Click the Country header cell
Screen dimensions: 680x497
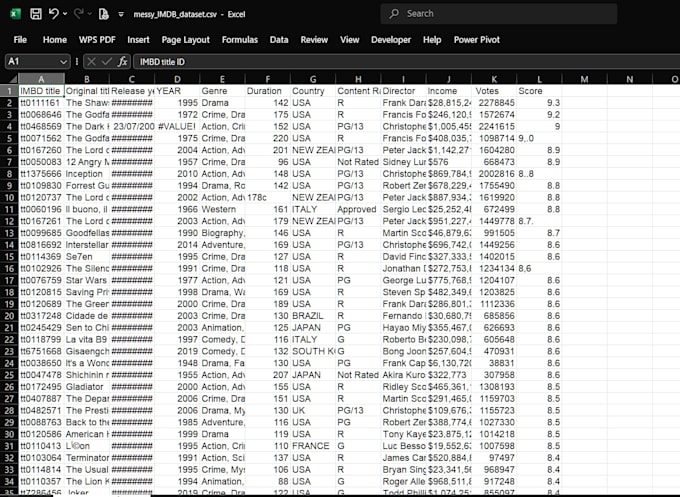(x=313, y=91)
